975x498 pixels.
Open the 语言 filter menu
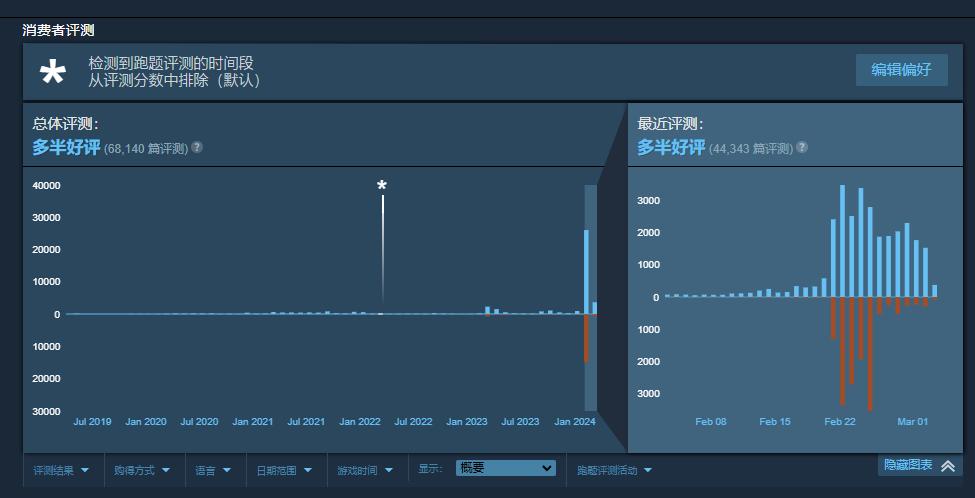point(213,469)
